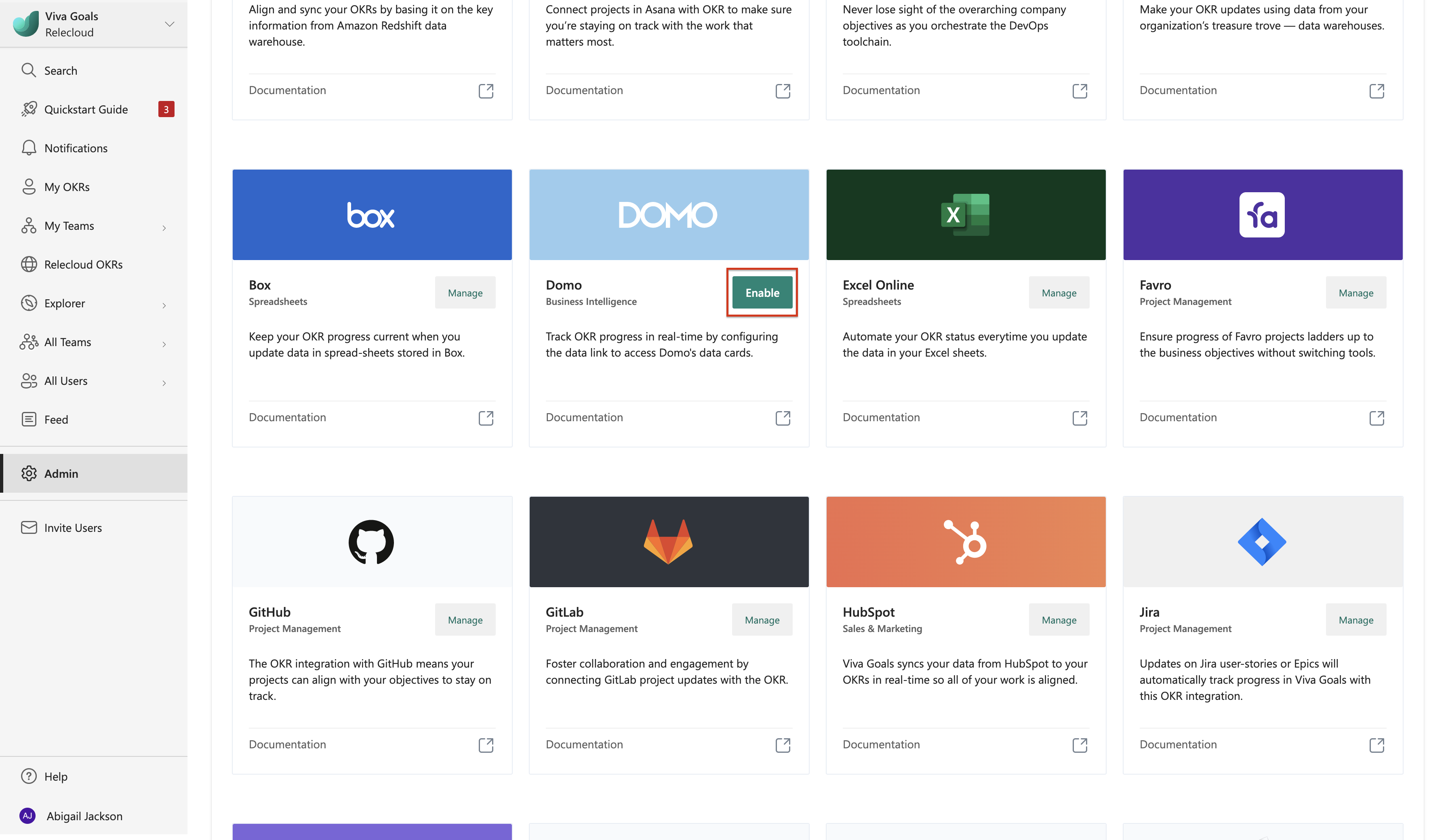Expand the All Teams chevron
The height and width of the screenshot is (840, 1448).
[x=164, y=344]
